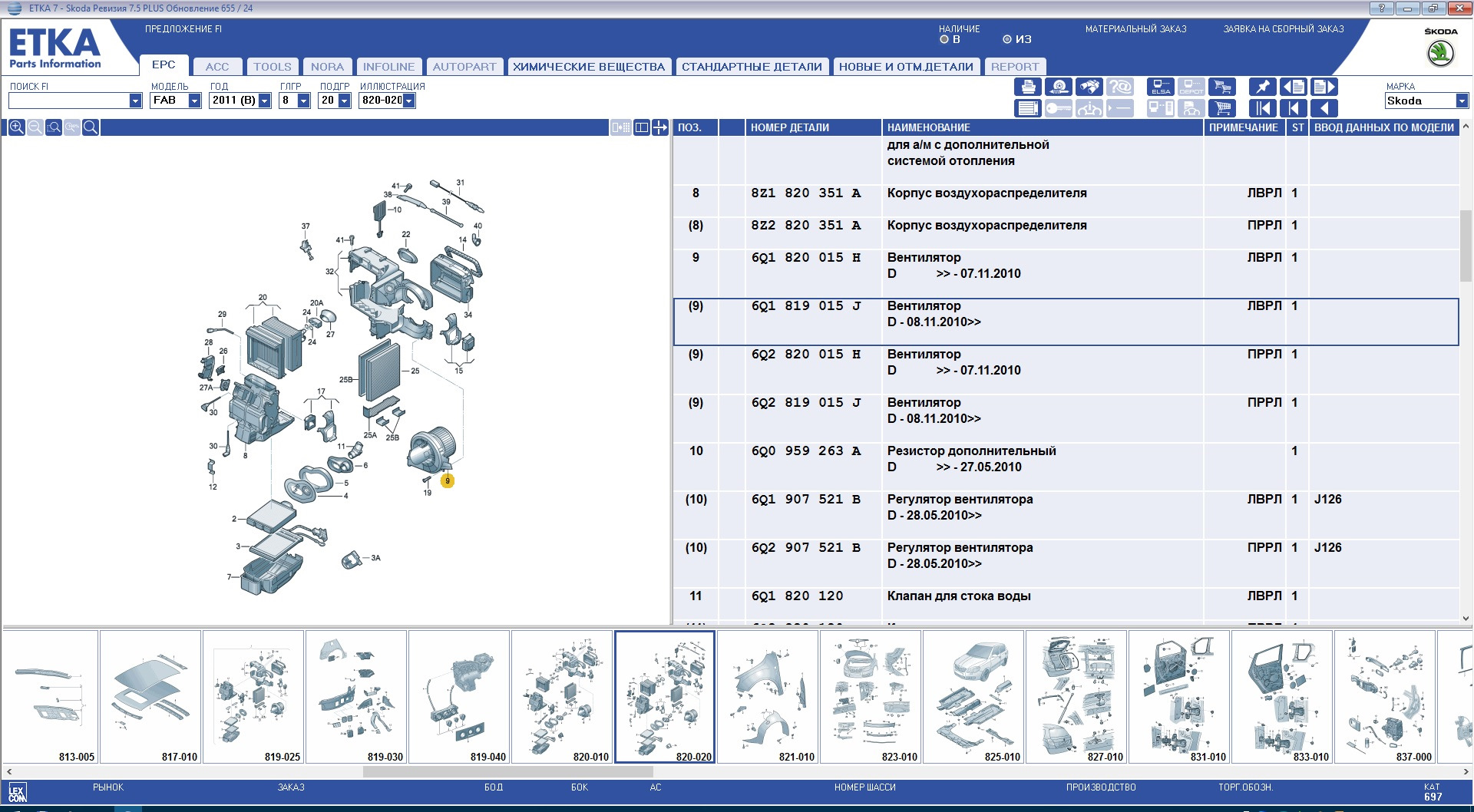Screen dimensions: 1474x812
Task: Click the zoom-out magnifier icon
Action: [x=35, y=127]
